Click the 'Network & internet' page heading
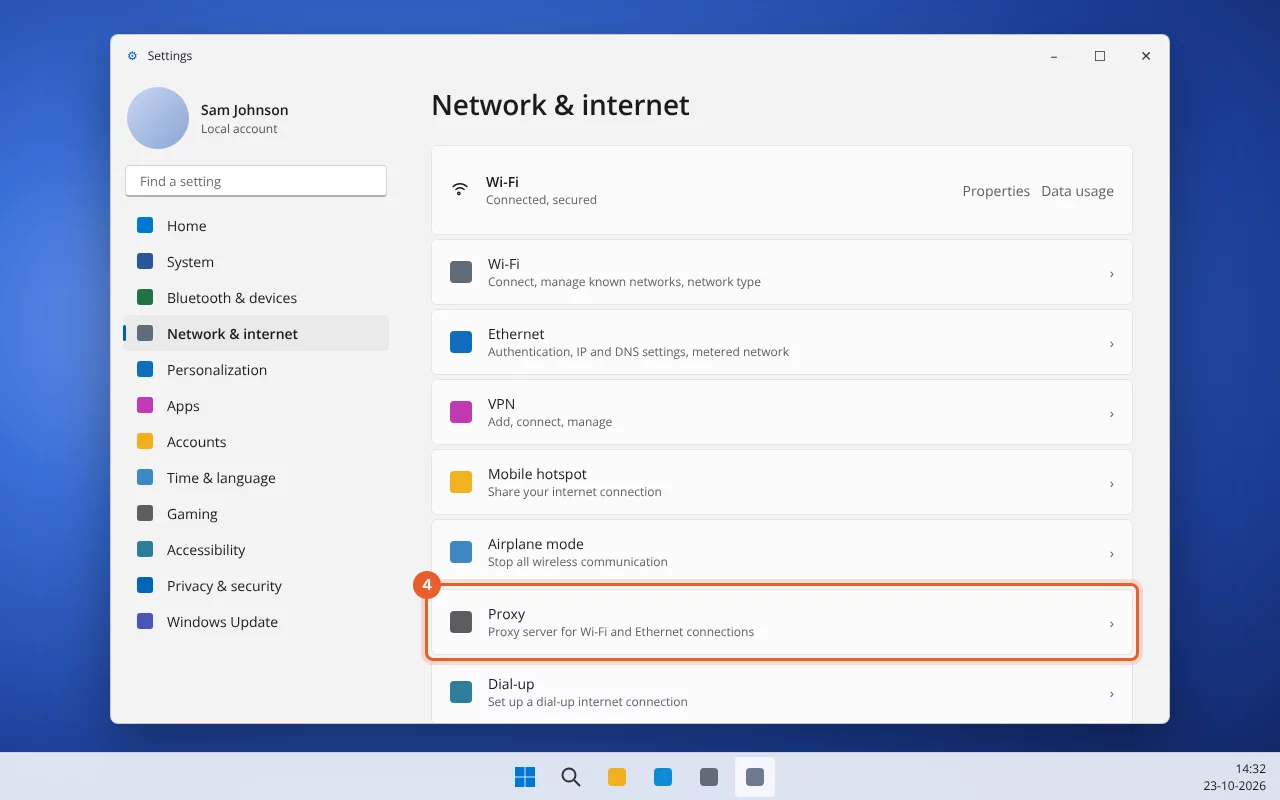Image resolution: width=1280 pixels, height=800 pixels. pos(560,105)
